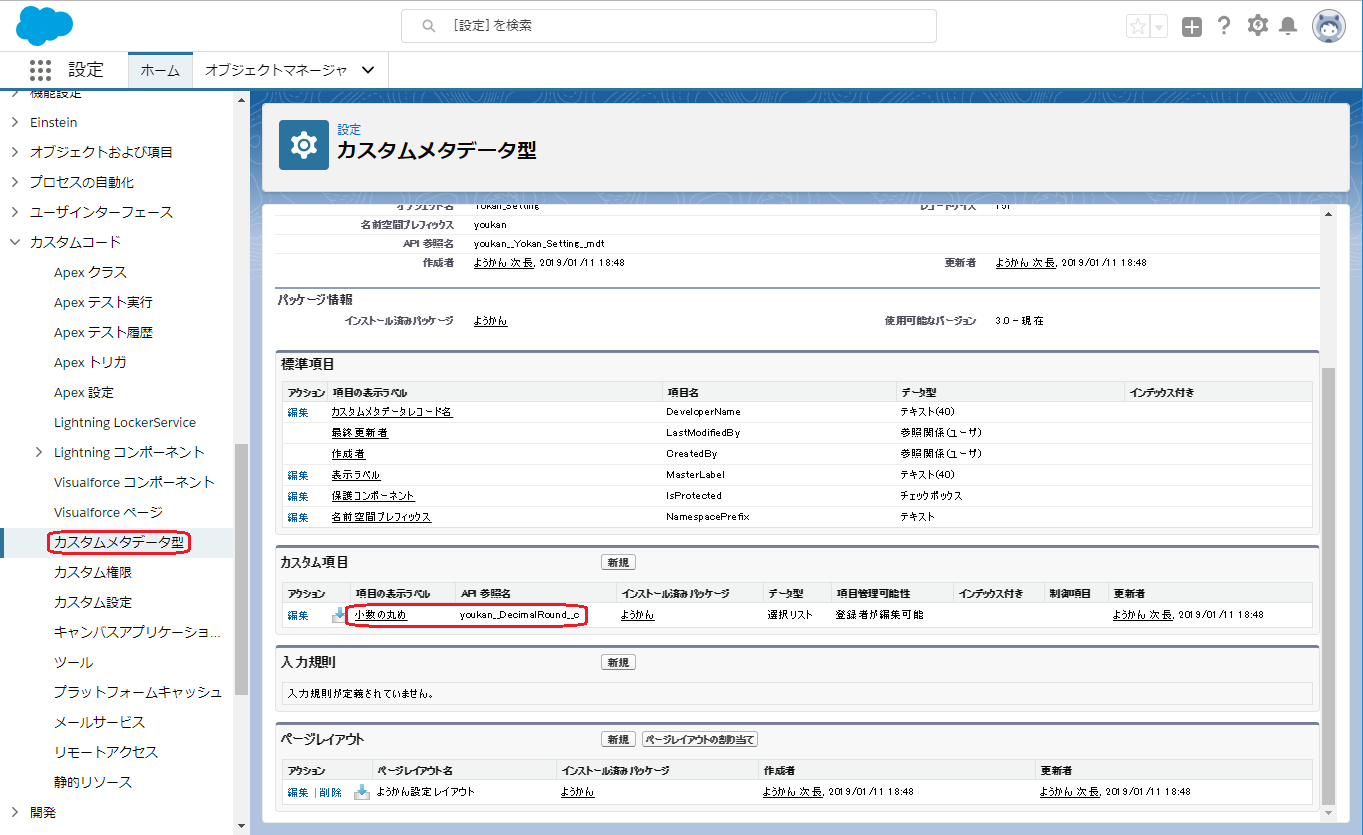The width and height of the screenshot is (1363, 835).
Task: Click the main content vertical scrollbar thumb
Action: click(x=1328, y=585)
